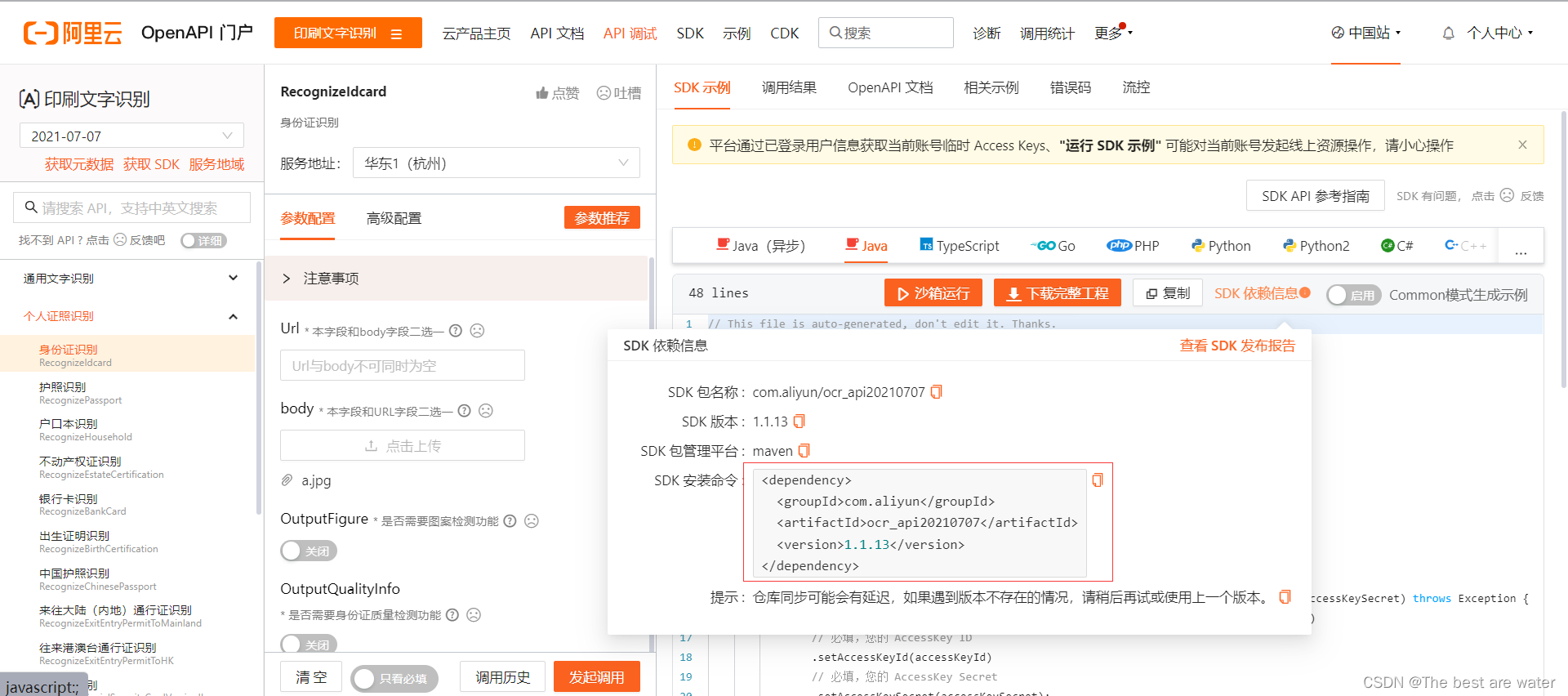Open the 更多 menu
The image size is (1568, 696).
pyautogui.click(x=1112, y=33)
